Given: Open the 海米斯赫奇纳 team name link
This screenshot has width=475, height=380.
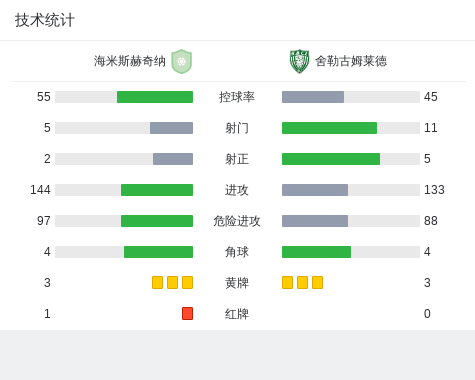Looking at the screenshot, I should (130, 61).
